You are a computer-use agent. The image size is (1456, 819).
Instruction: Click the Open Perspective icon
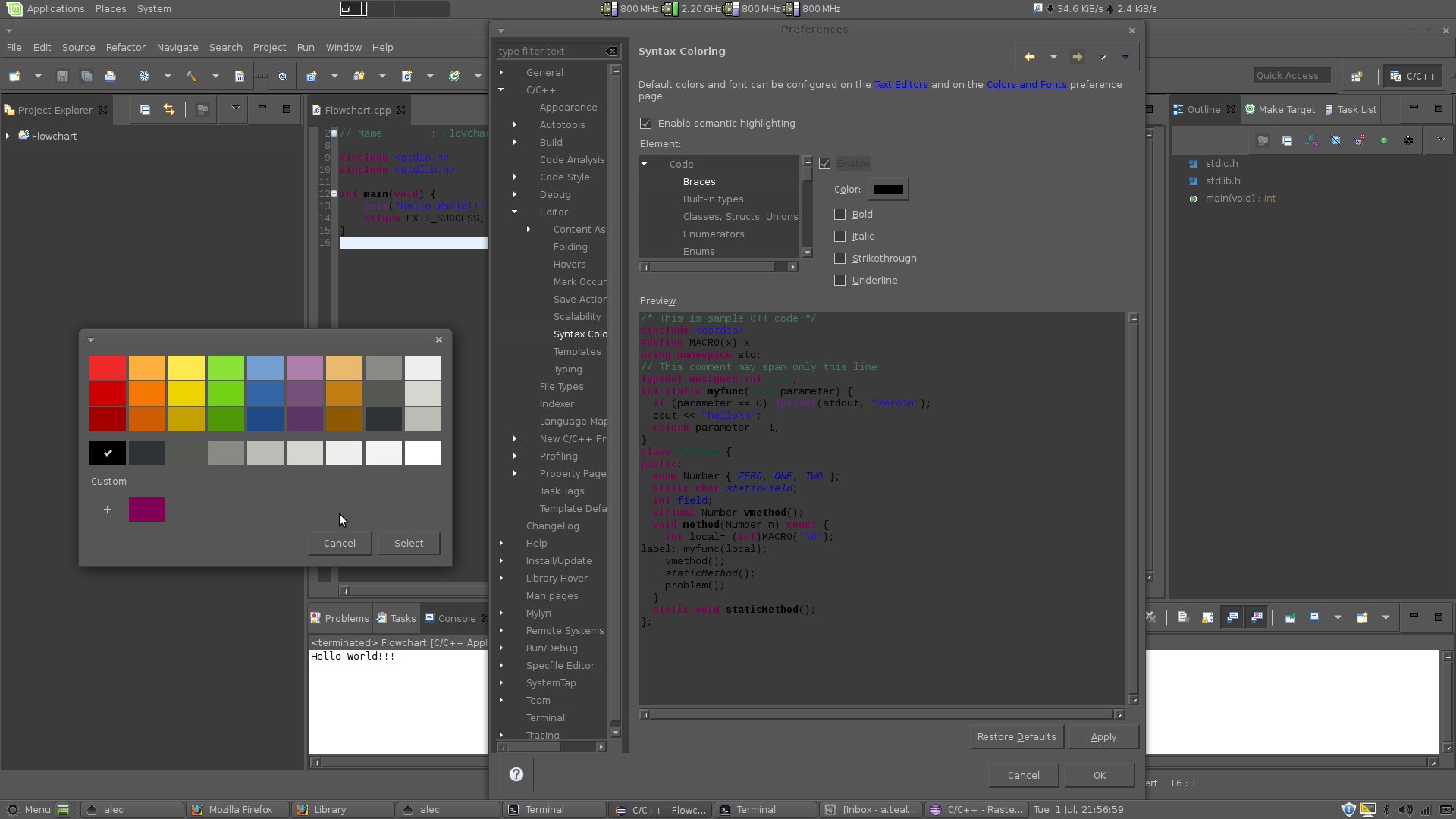coord(1357,76)
